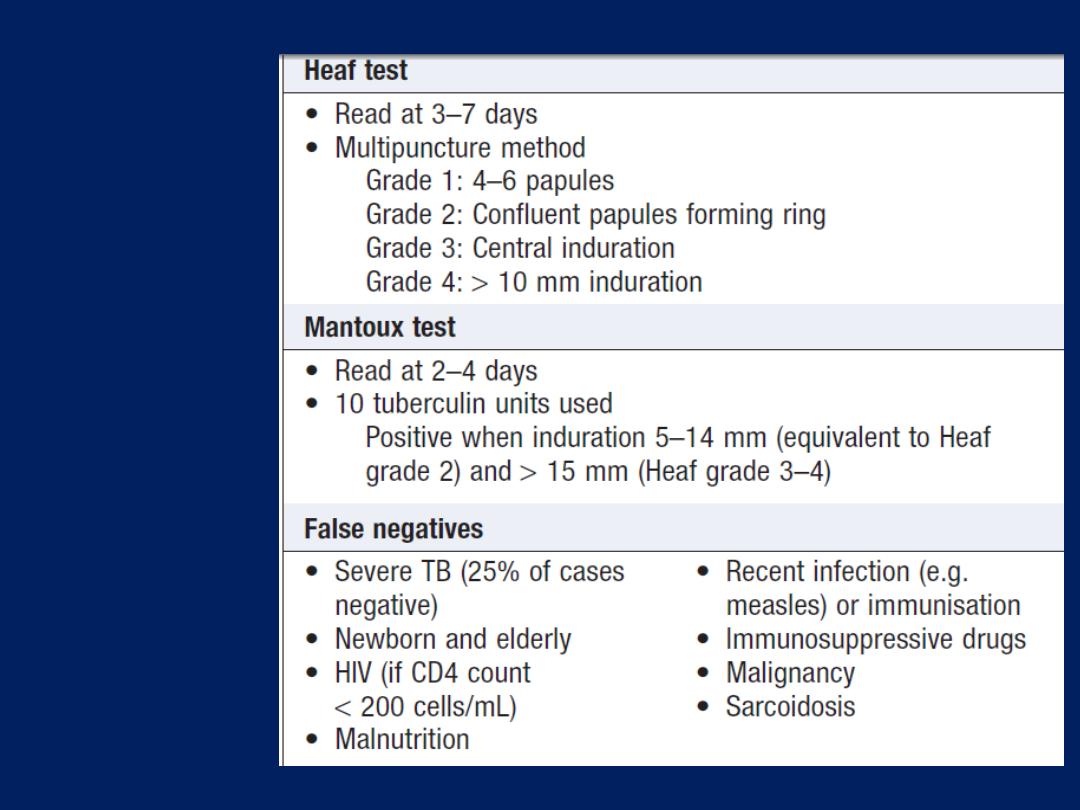Select the 'Read at 3–7 days' bullet

[x=436, y=114]
